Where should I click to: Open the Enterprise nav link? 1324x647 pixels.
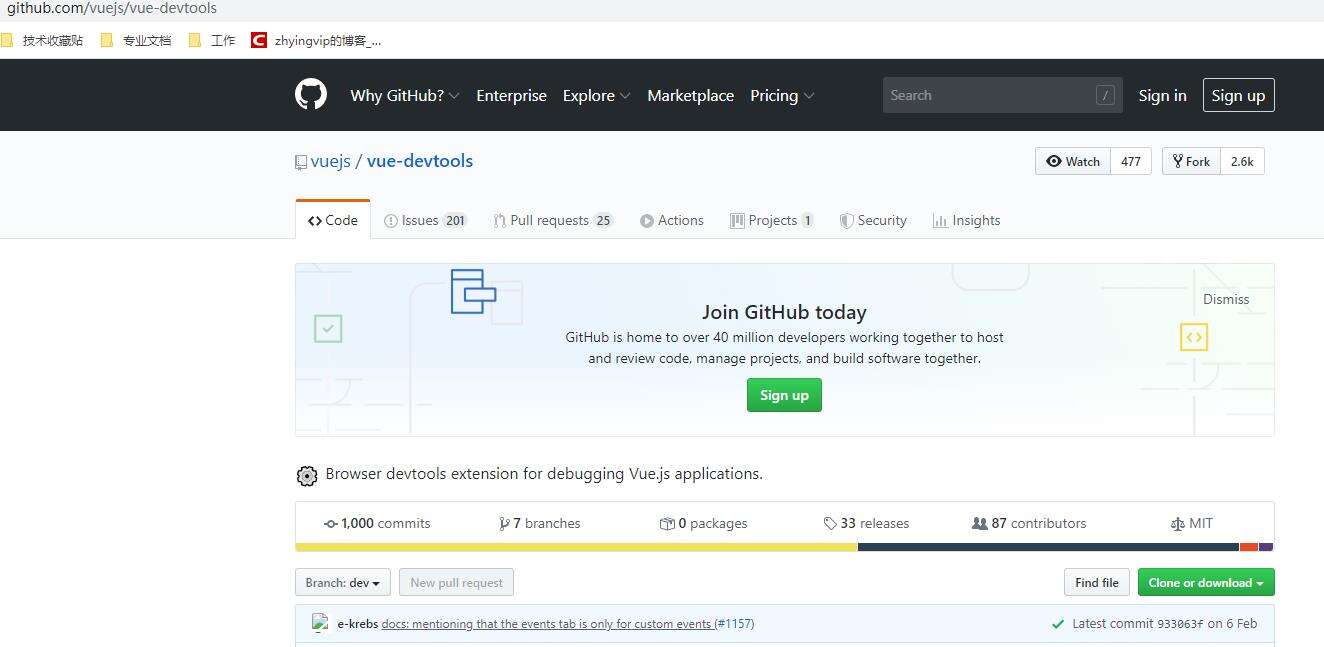pyautogui.click(x=511, y=96)
